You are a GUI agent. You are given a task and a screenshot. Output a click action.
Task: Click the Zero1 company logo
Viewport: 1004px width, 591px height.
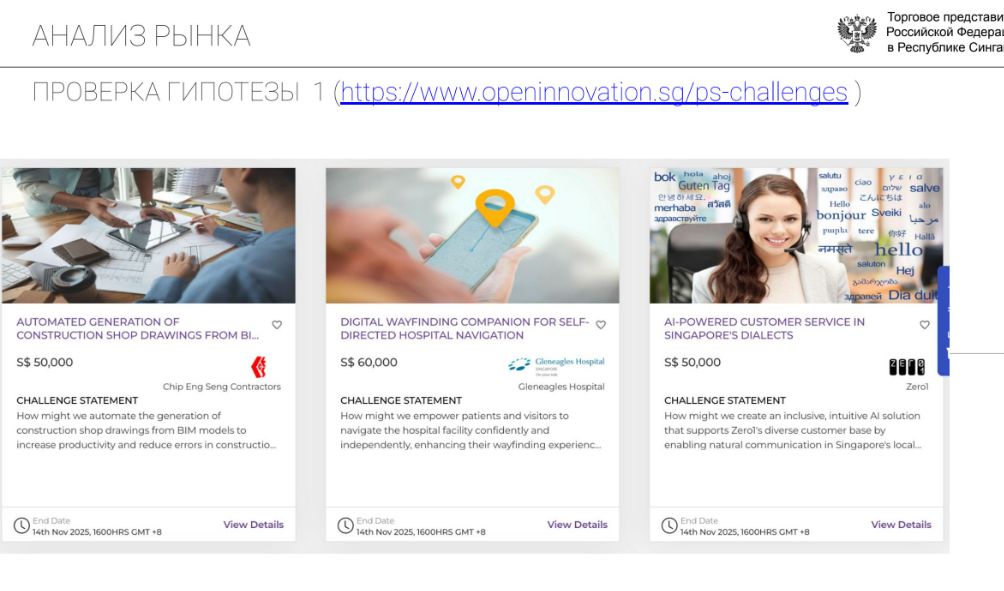(x=907, y=366)
